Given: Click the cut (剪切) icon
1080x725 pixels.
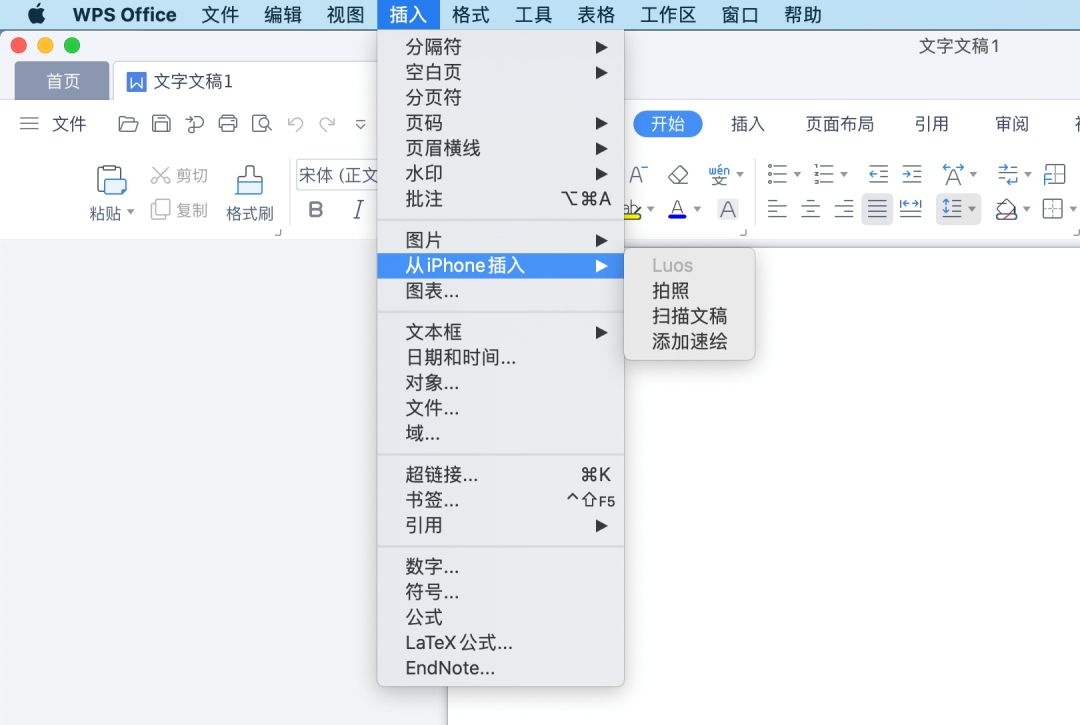Looking at the screenshot, I should (159, 175).
